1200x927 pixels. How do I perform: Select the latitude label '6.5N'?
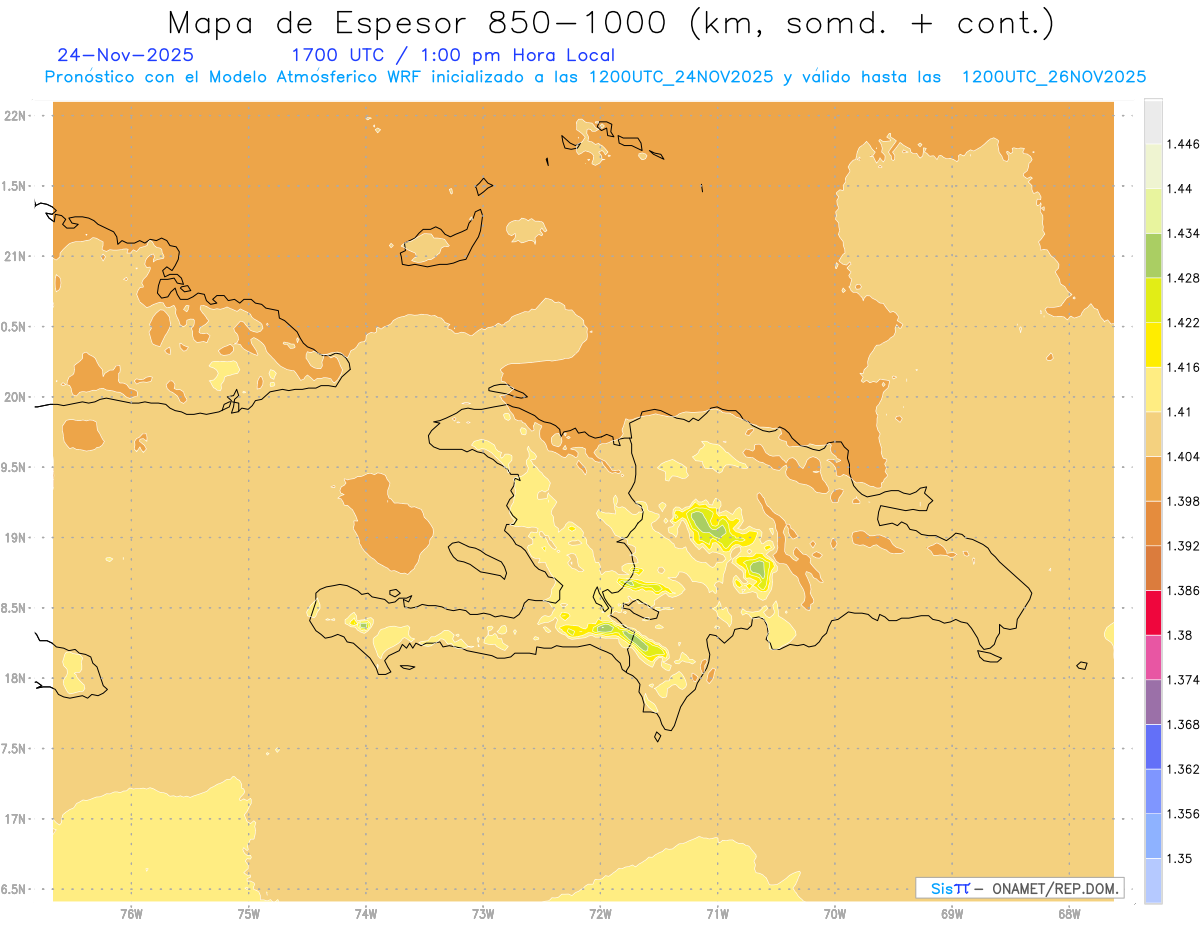click(14, 889)
